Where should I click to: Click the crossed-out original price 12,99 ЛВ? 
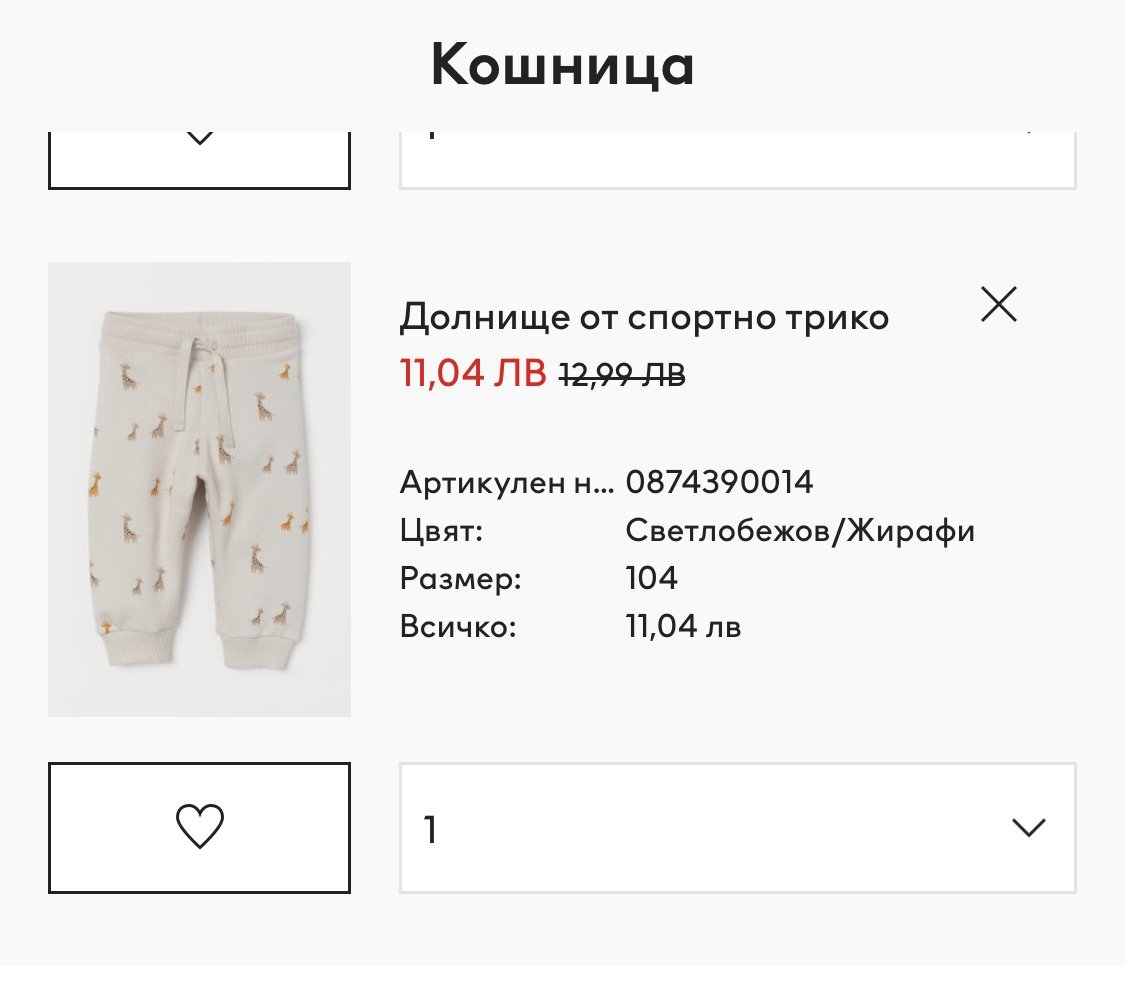tap(622, 375)
